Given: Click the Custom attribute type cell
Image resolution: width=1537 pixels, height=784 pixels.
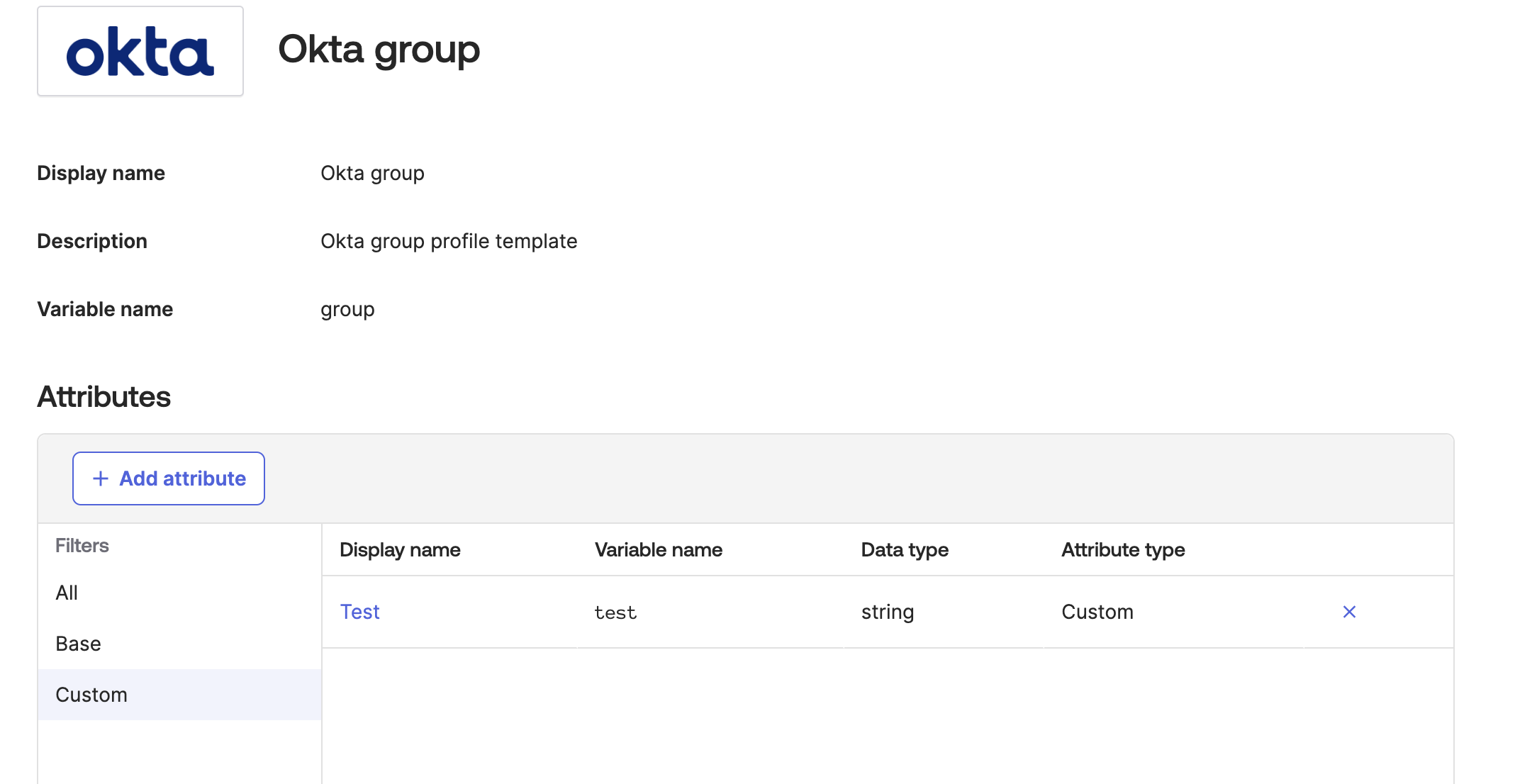Looking at the screenshot, I should pyautogui.click(x=1097, y=612).
